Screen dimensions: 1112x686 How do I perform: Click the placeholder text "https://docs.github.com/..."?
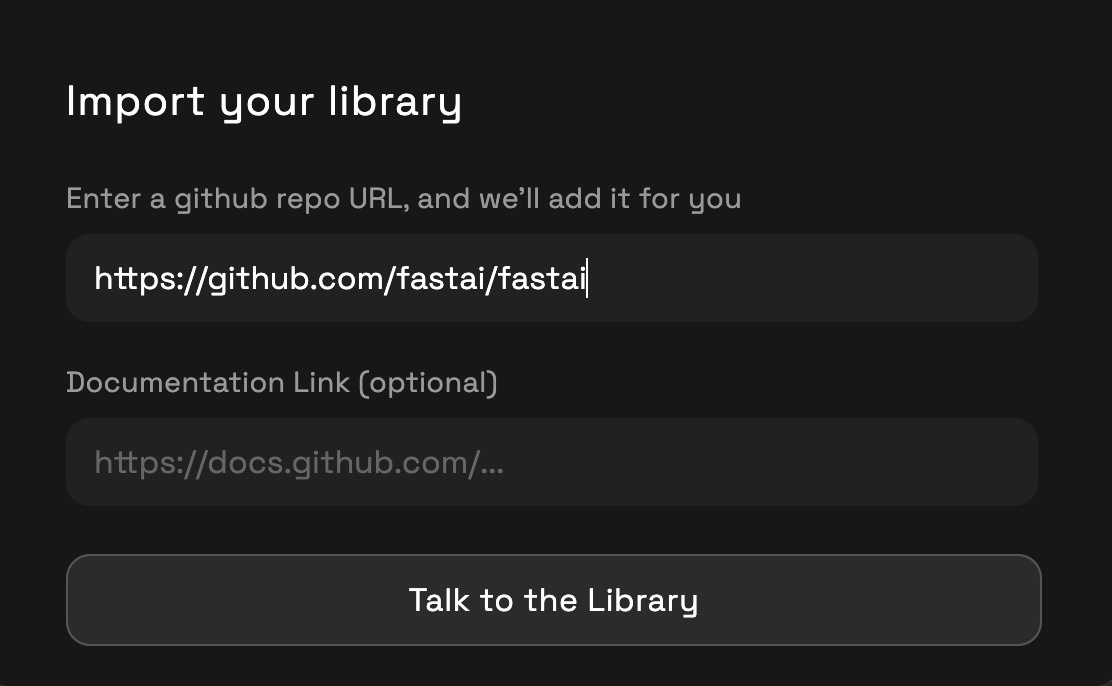(x=298, y=462)
